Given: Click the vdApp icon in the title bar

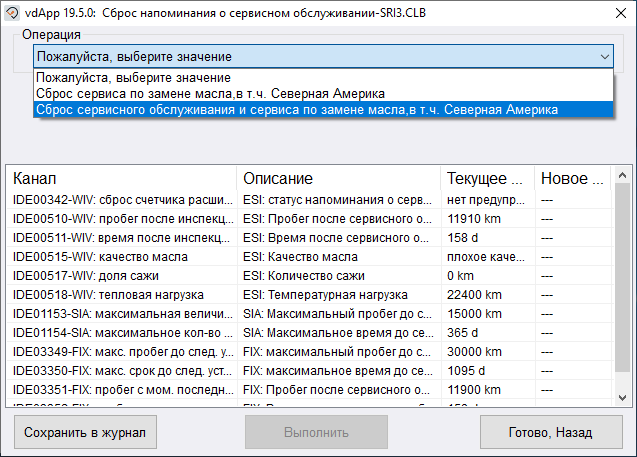Looking at the screenshot, I should tap(14, 12).
